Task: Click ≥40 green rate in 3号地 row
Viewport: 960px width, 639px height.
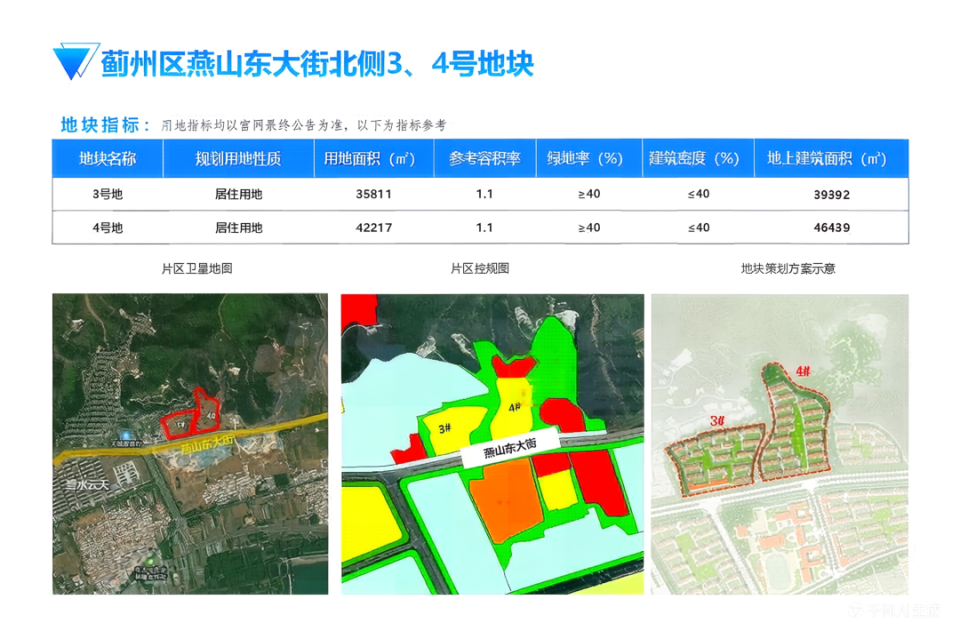Action: tap(589, 194)
